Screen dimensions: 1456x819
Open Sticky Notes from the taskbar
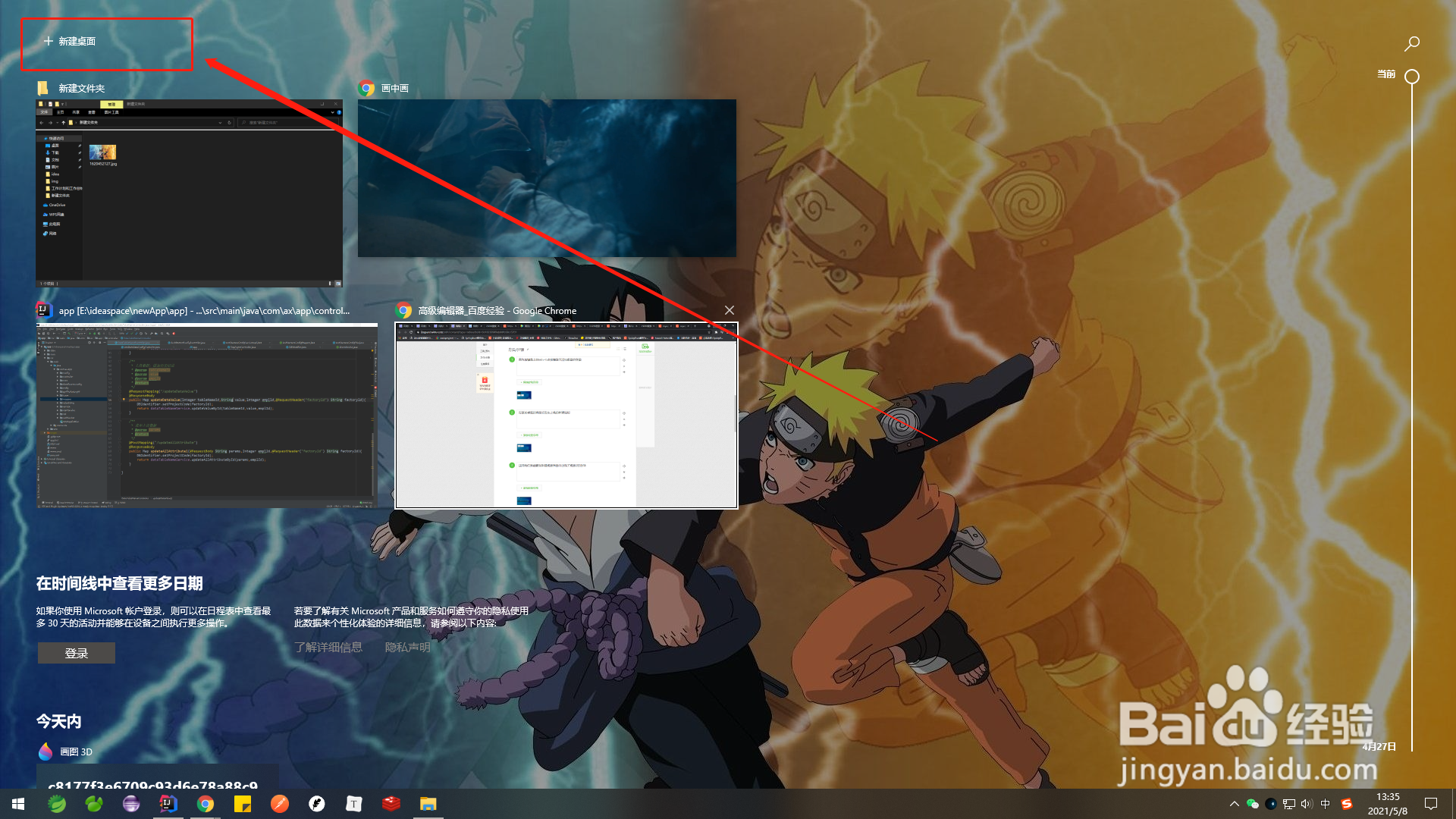243,804
